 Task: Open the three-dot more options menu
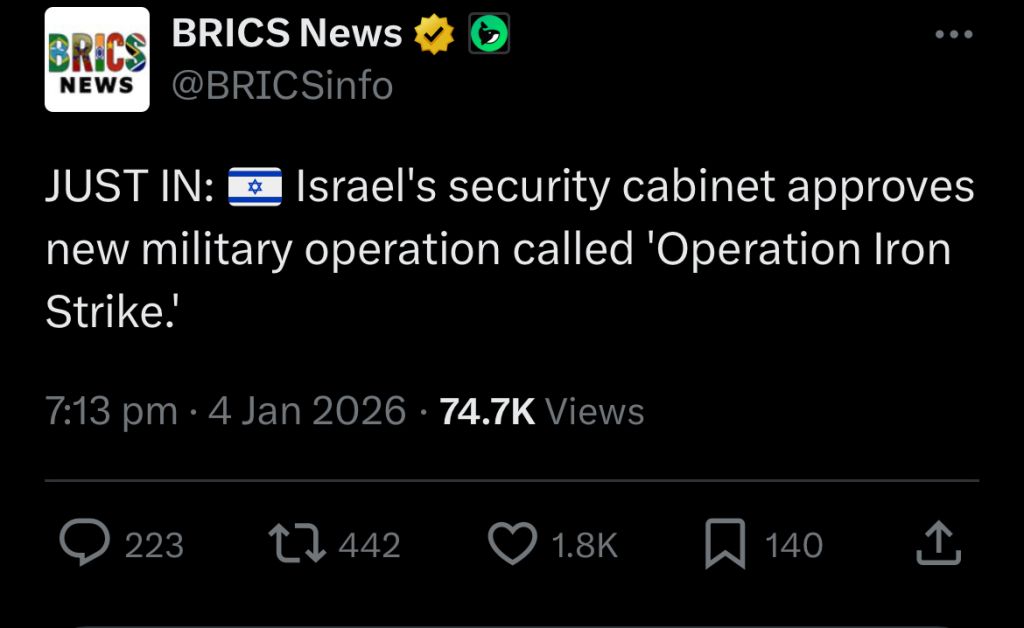[952, 34]
